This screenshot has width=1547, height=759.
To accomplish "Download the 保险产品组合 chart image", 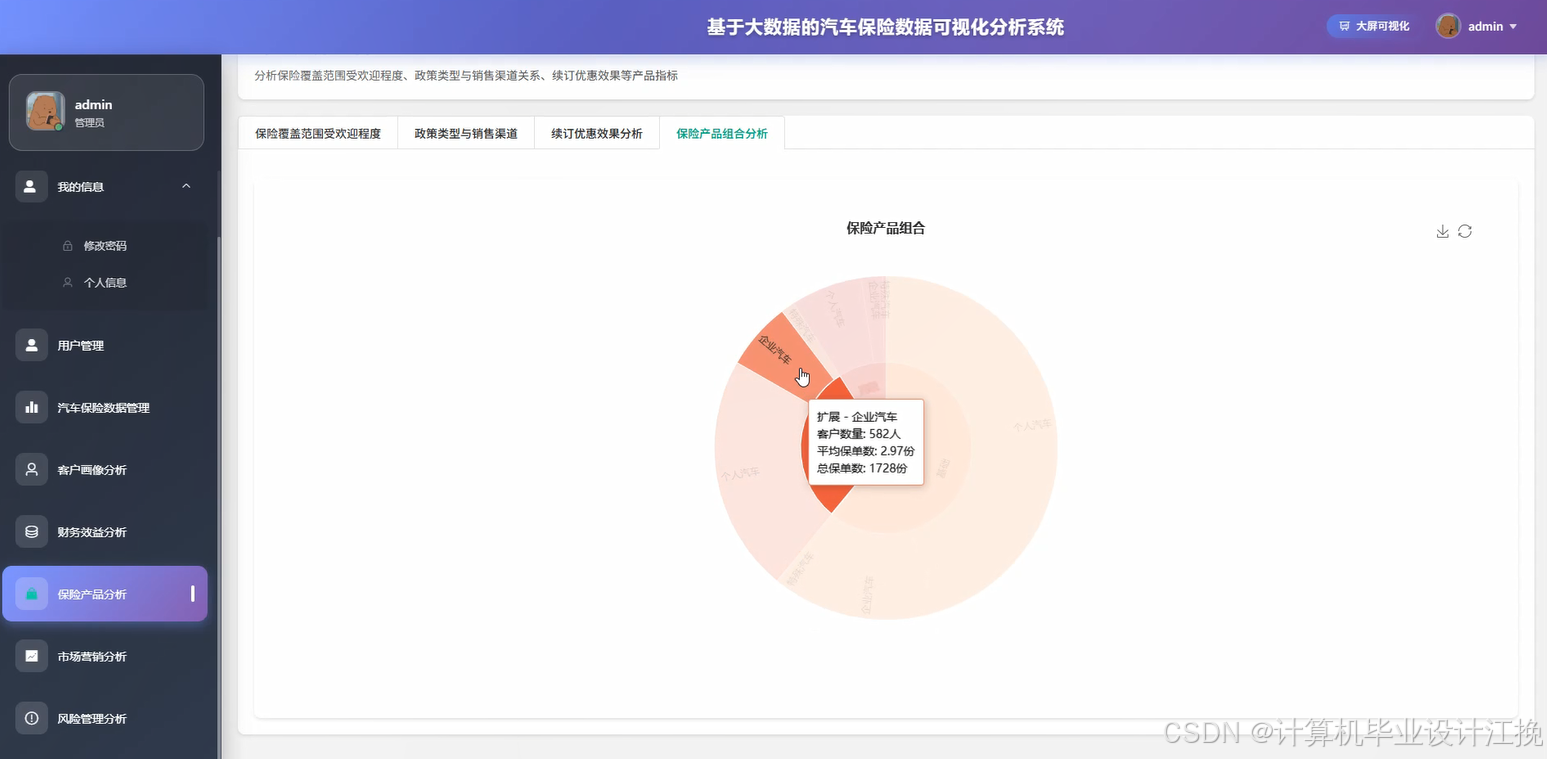I will [1442, 231].
